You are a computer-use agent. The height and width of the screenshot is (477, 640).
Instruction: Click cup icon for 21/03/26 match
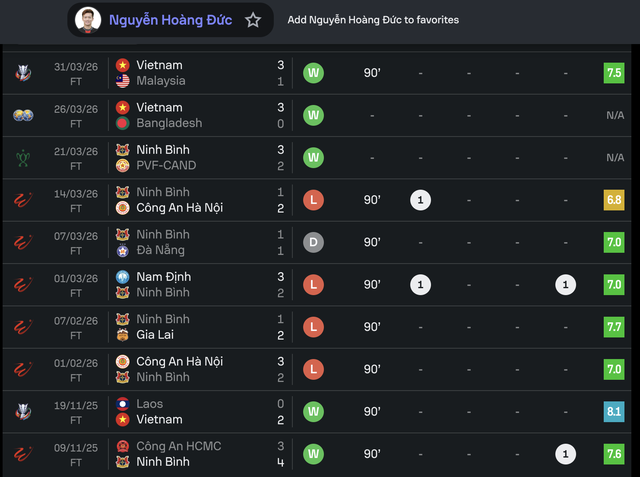tap(23, 157)
